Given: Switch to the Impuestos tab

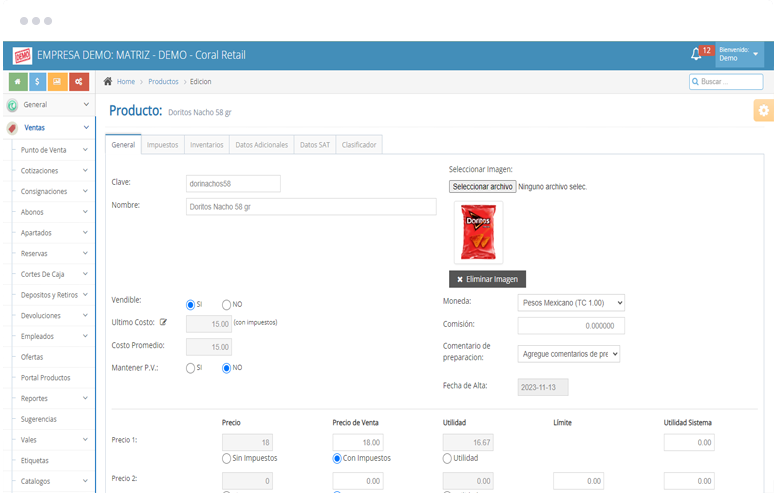Looking at the screenshot, I should 162,145.
